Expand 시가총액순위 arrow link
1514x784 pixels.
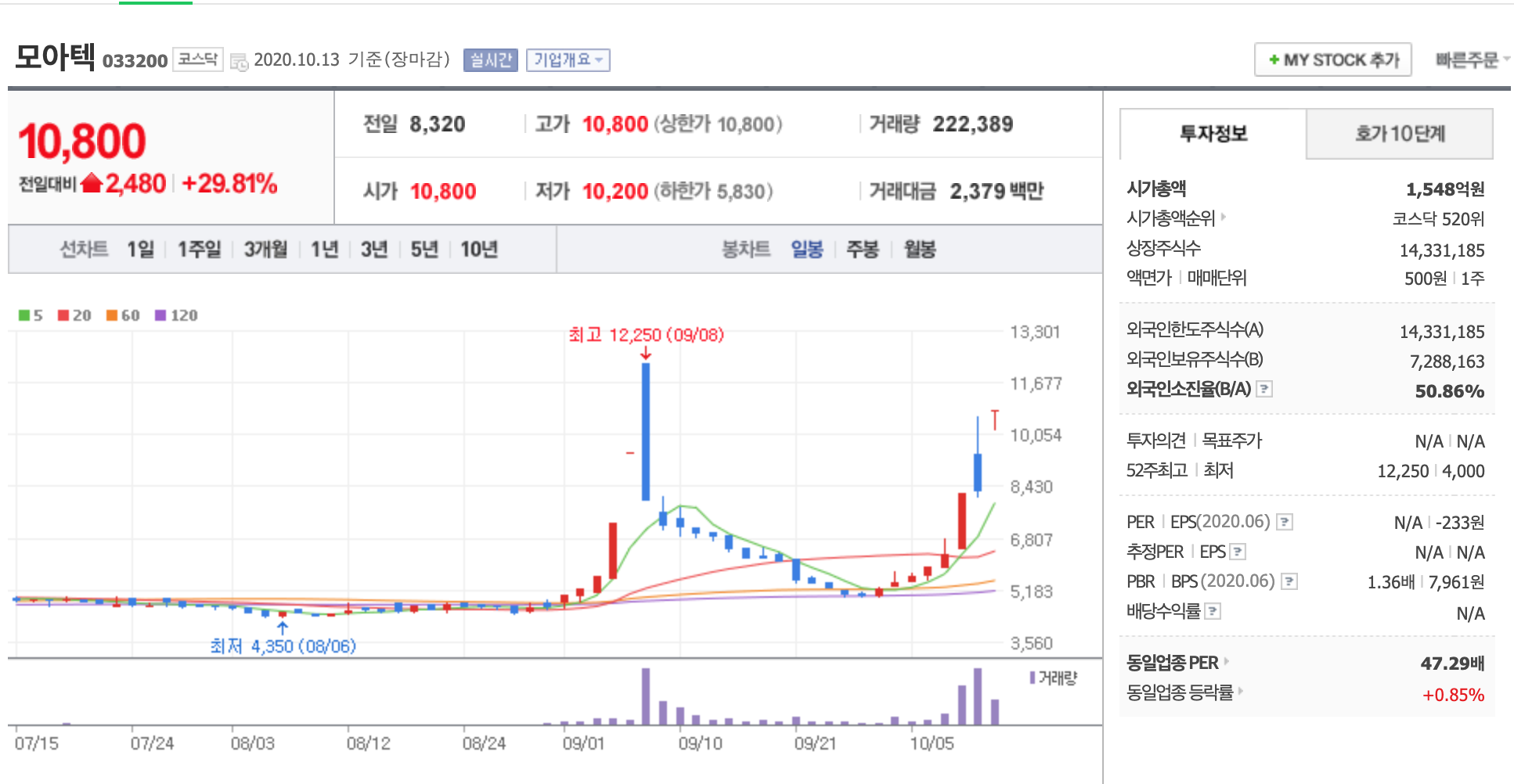coord(1224,217)
